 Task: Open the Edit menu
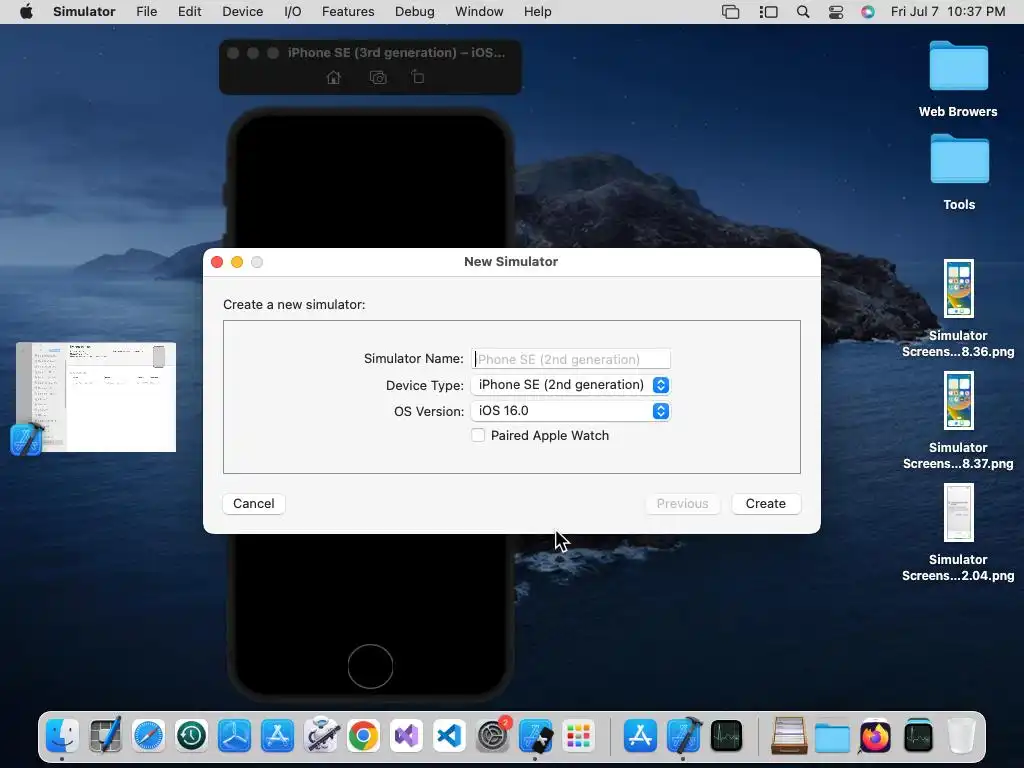[x=189, y=12]
